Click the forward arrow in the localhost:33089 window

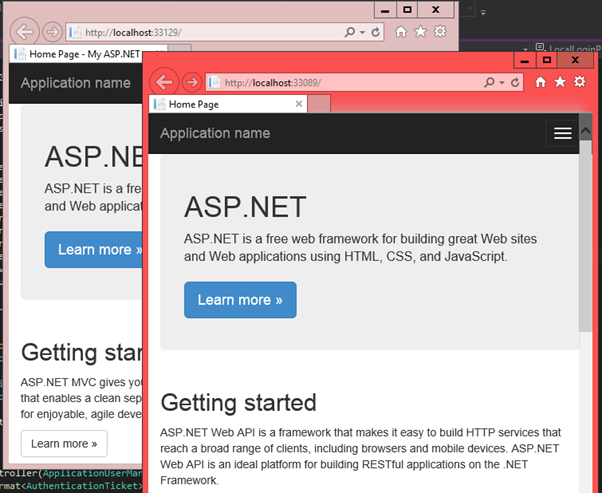(x=190, y=82)
